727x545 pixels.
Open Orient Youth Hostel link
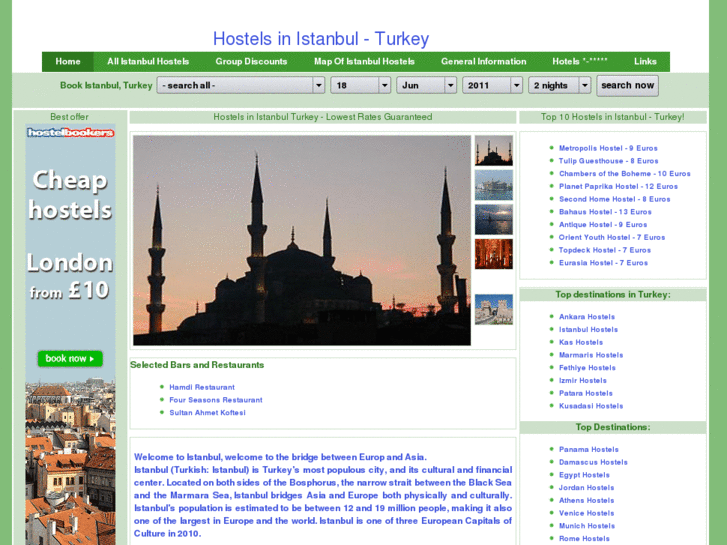tap(612, 237)
